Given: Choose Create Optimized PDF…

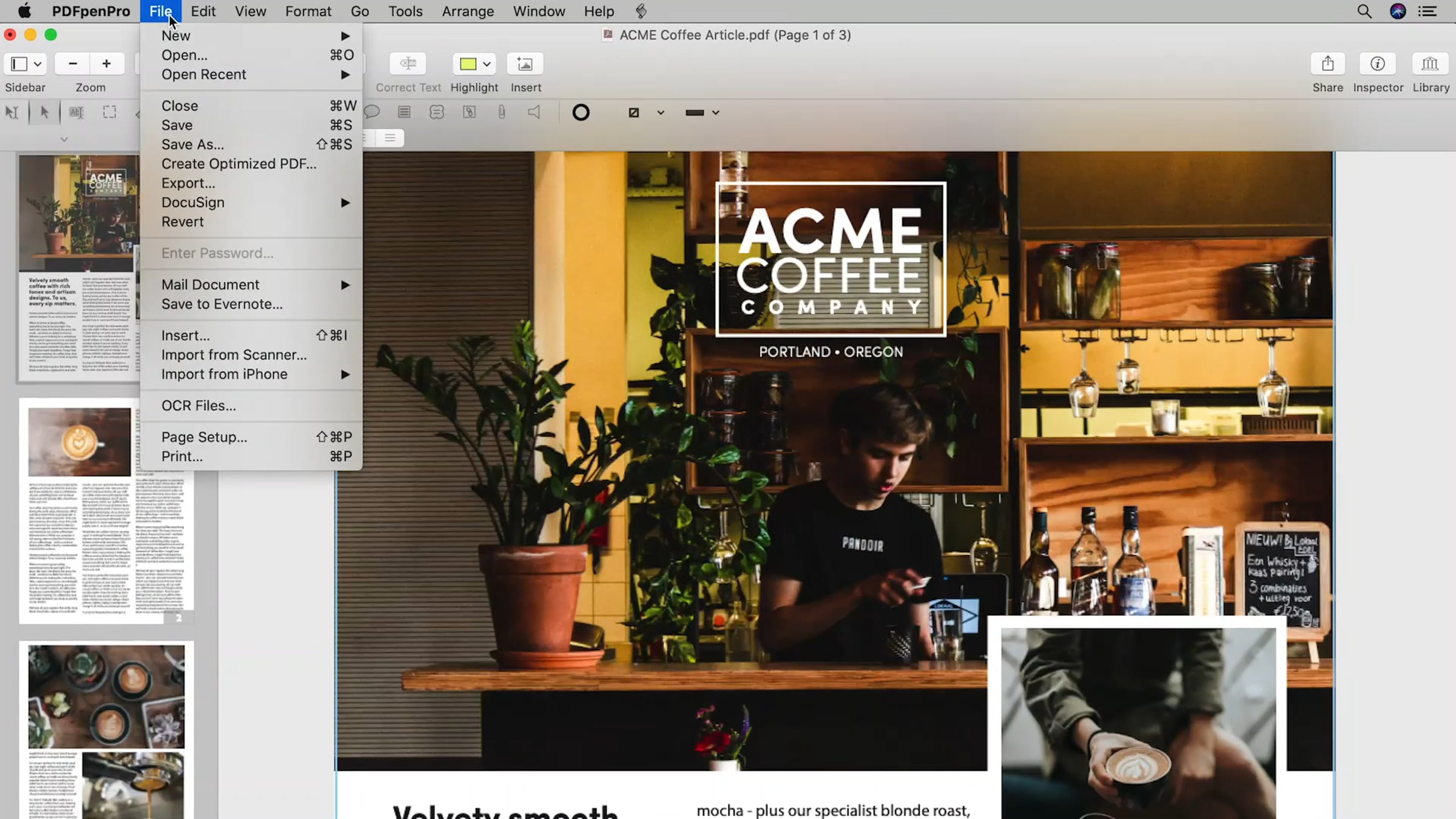Looking at the screenshot, I should (251, 164).
